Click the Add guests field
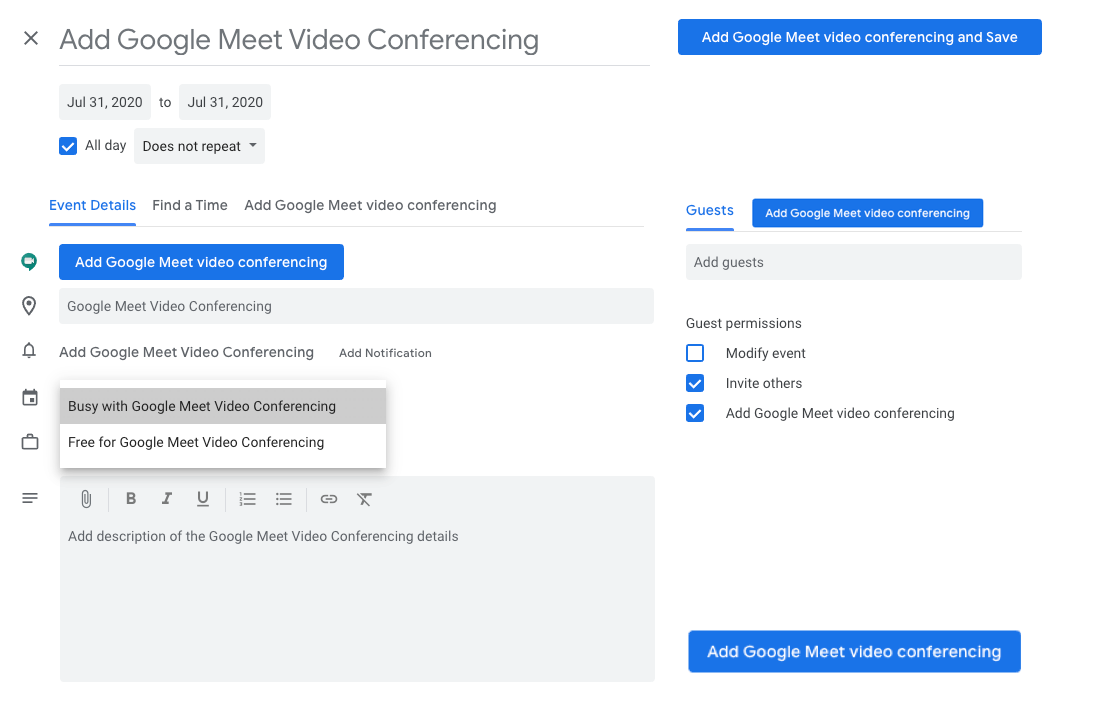Screen dimensions: 1108x713 (854, 262)
